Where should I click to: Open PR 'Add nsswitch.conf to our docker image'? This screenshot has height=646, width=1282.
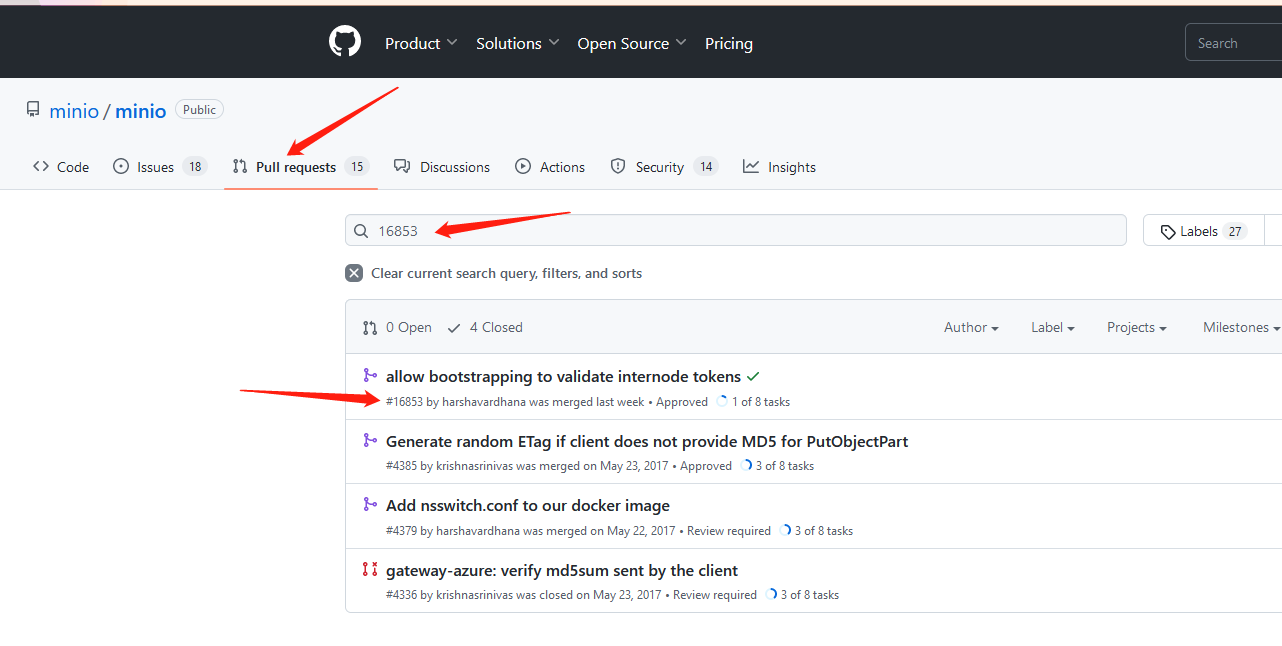pos(528,506)
